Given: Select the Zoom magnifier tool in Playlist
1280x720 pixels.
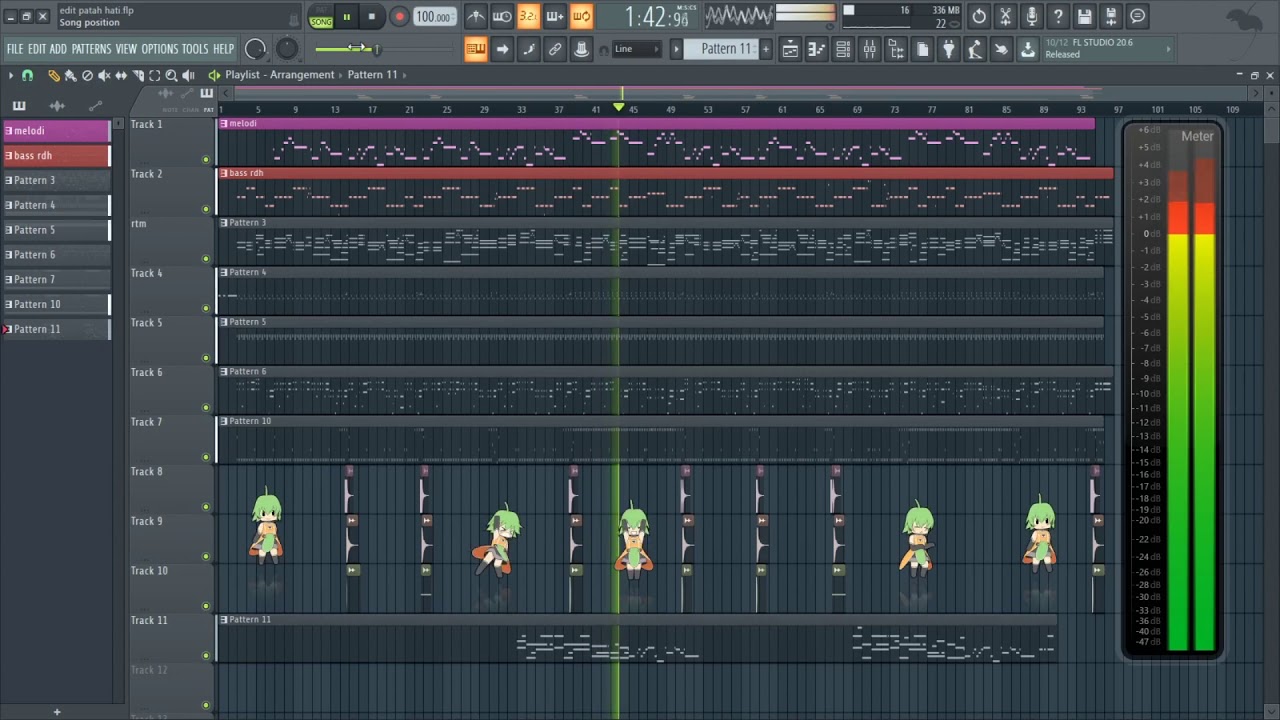Looking at the screenshot, I should (x=172, y=75).
